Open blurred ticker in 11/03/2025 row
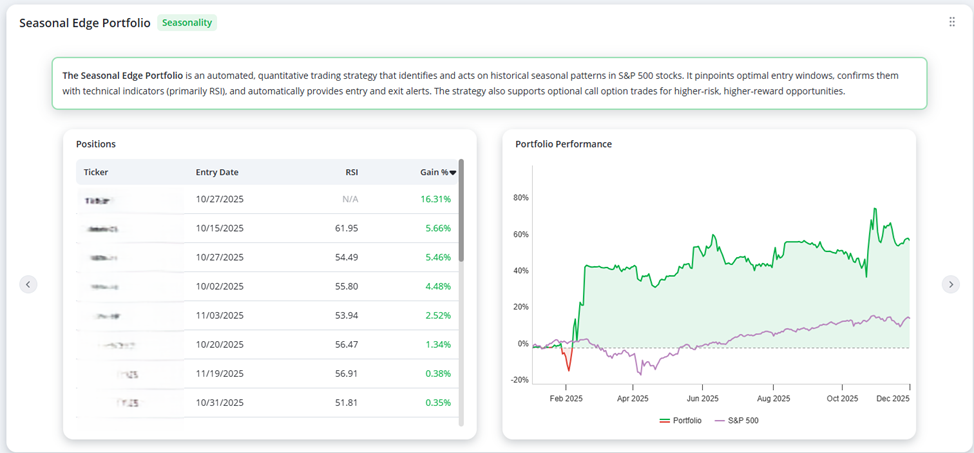This screenshot has width=974, height=453. coord(104,316)
